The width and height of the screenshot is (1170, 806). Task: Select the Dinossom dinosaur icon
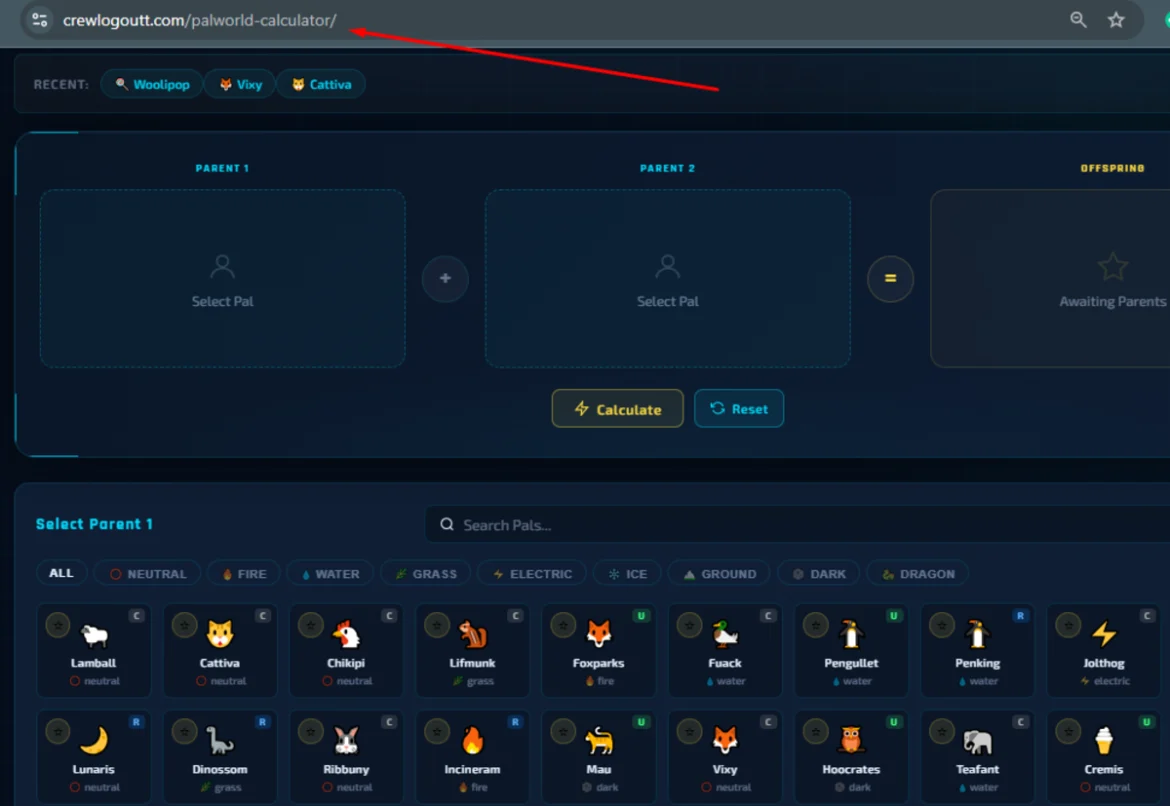(x=220, y=741)
